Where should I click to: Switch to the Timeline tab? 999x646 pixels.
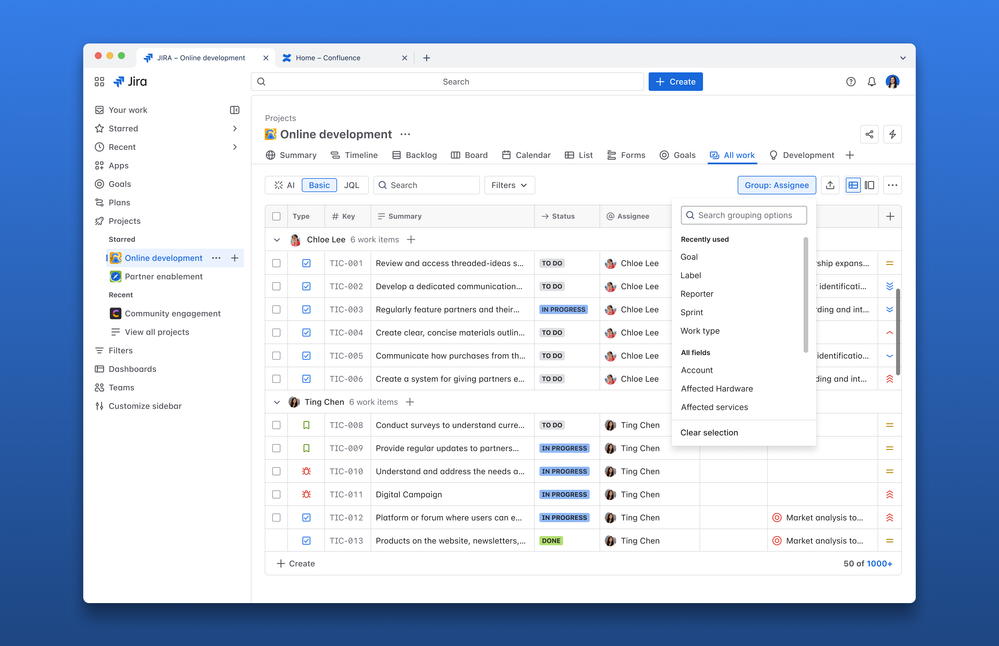click(354, 155)
